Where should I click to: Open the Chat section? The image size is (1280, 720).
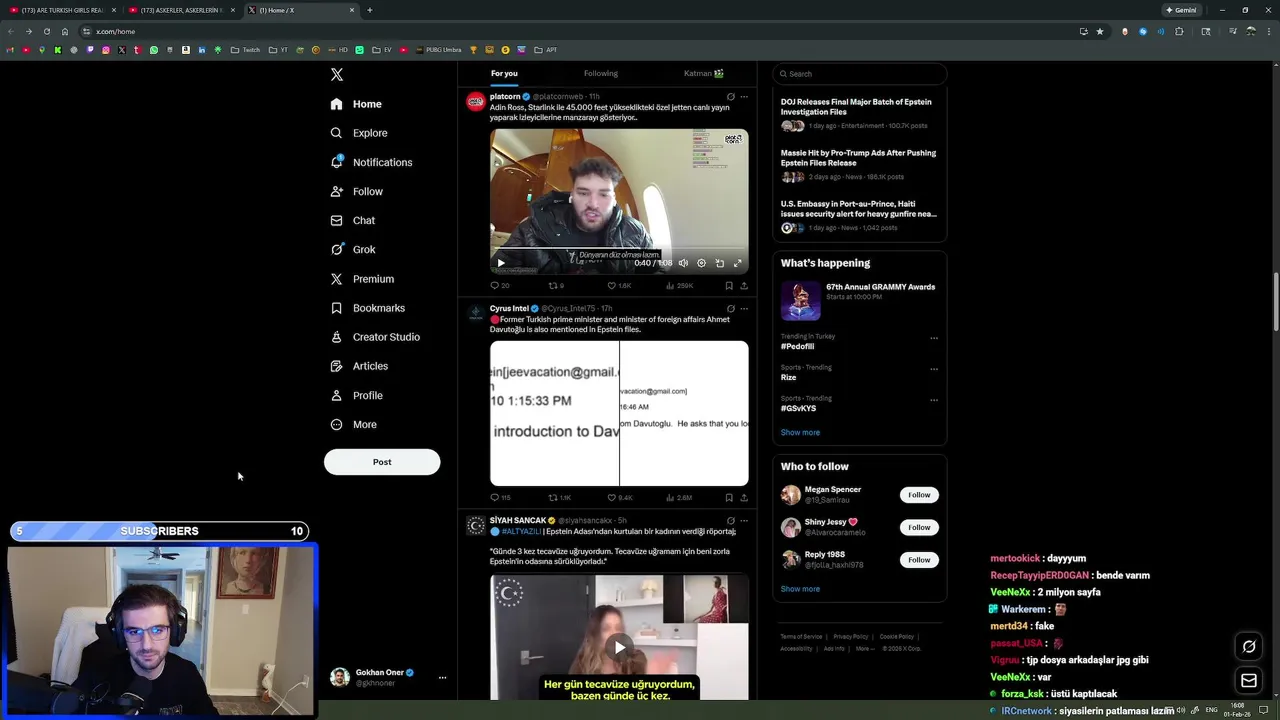pyautogui.click(x=353, y=220)
